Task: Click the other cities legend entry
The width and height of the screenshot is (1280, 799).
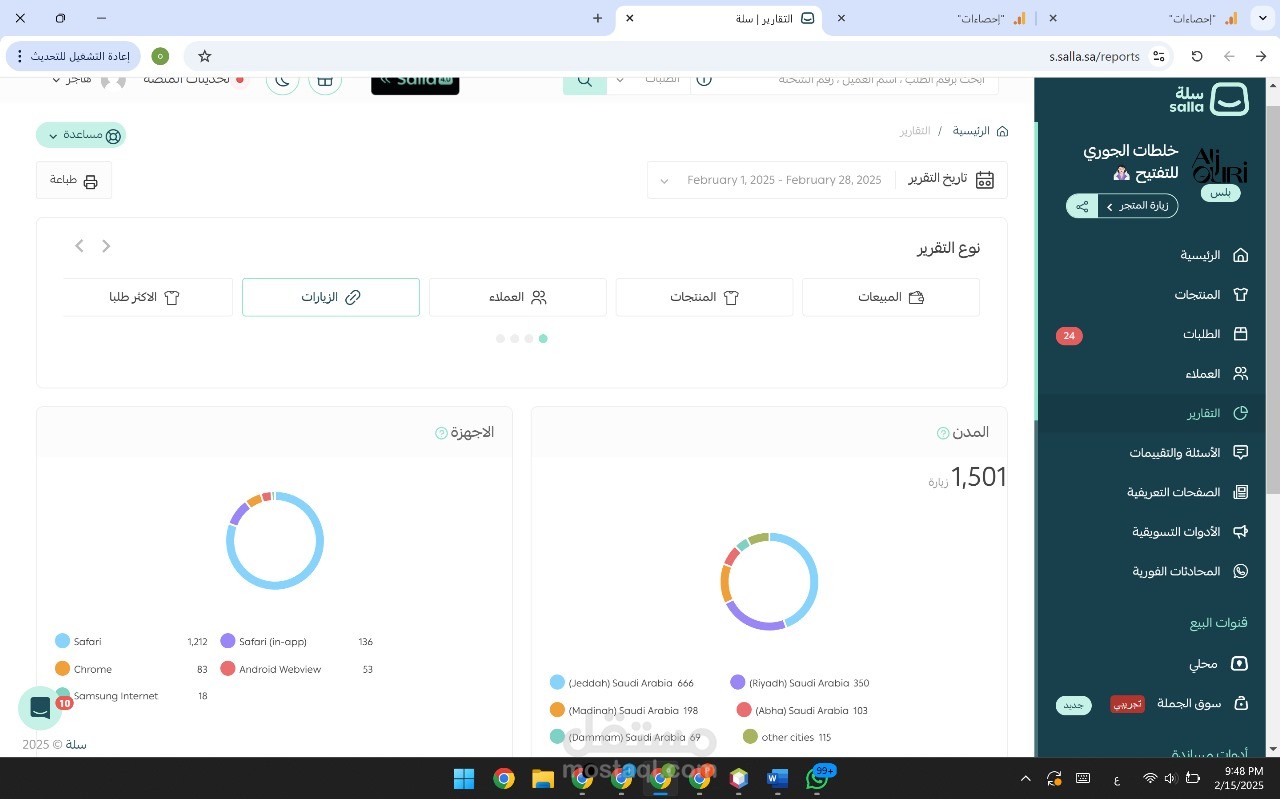Action: tap(787, 737)
